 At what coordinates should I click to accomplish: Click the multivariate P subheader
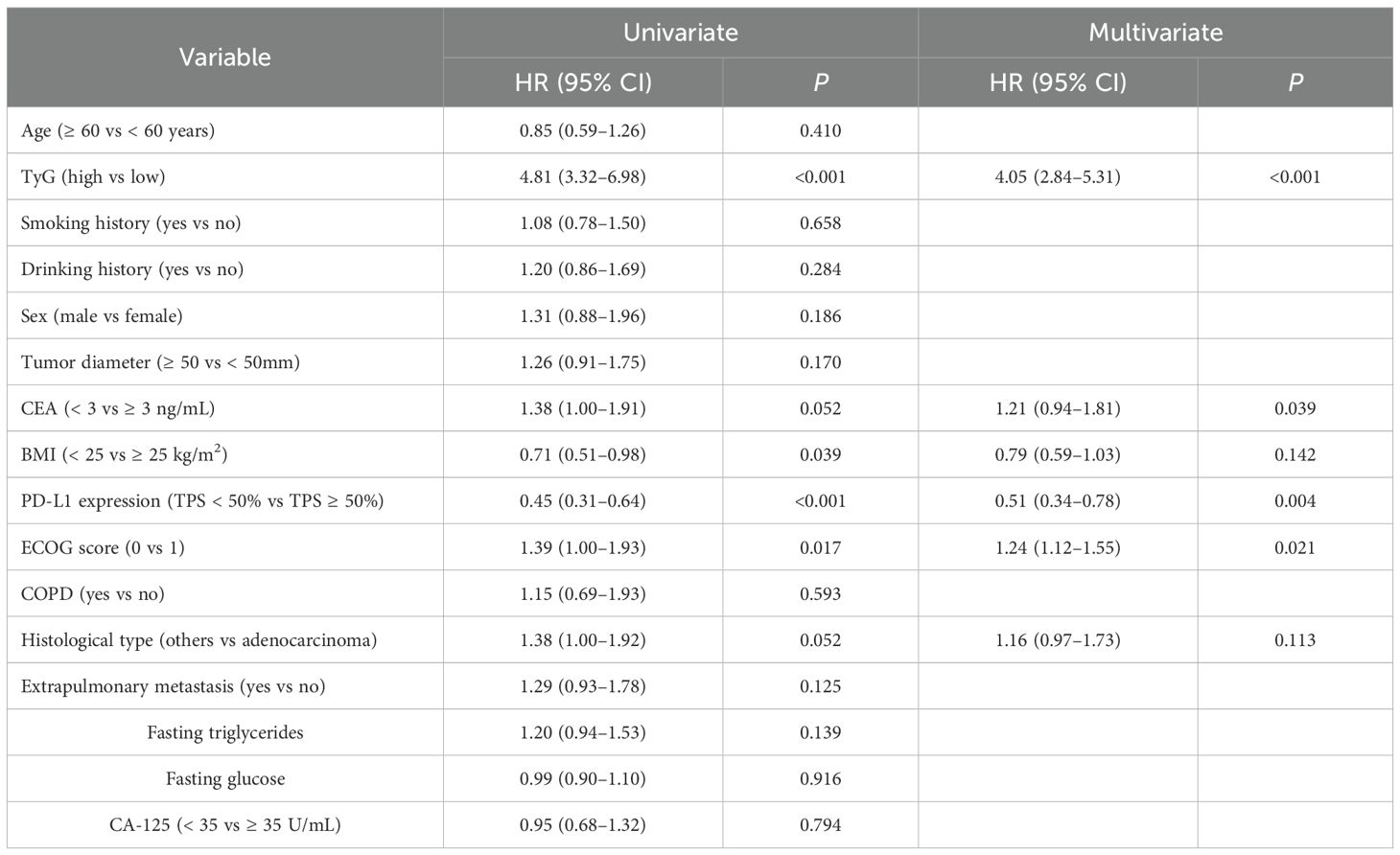pos(1295,82)
